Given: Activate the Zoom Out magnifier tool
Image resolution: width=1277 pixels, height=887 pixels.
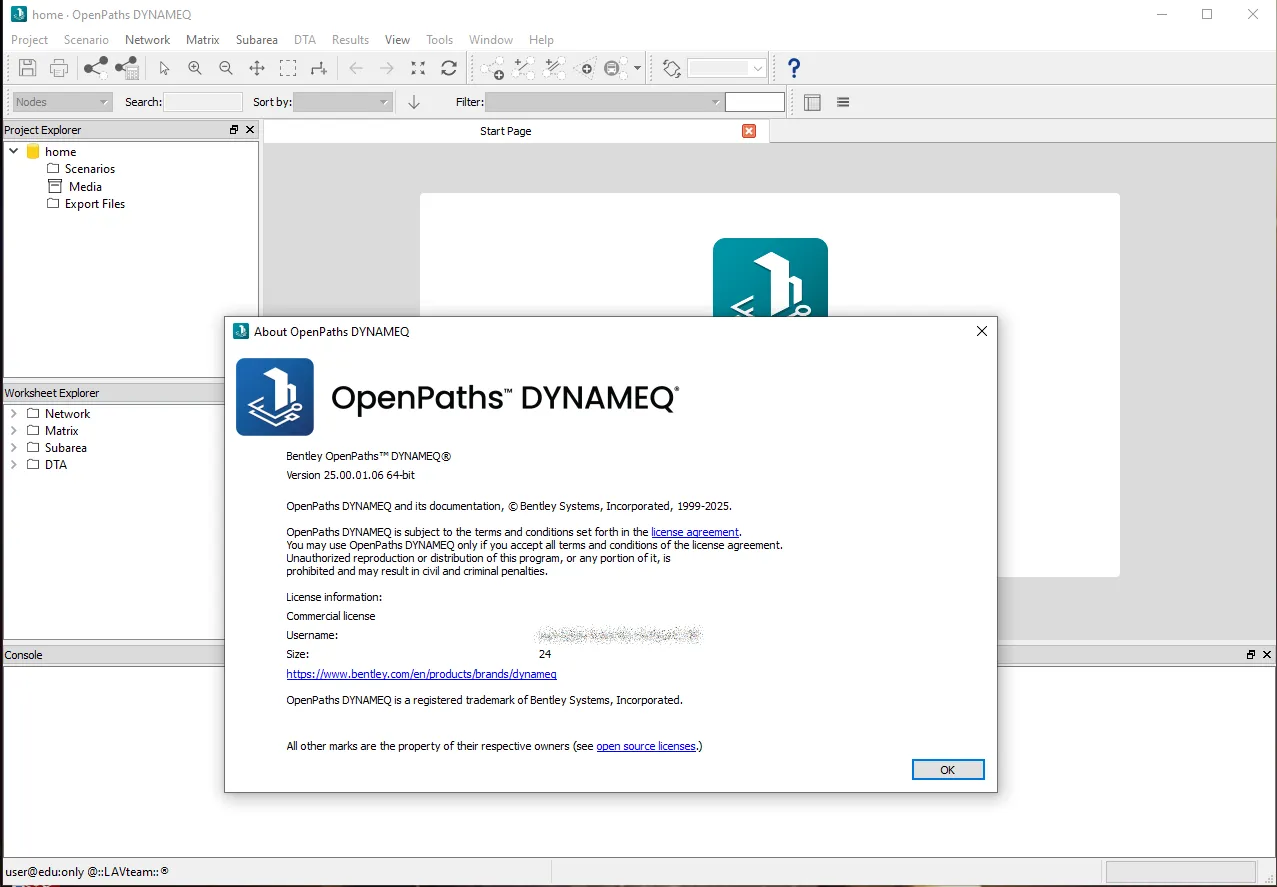Looking at the screenshot, I should tap(226, 68).
